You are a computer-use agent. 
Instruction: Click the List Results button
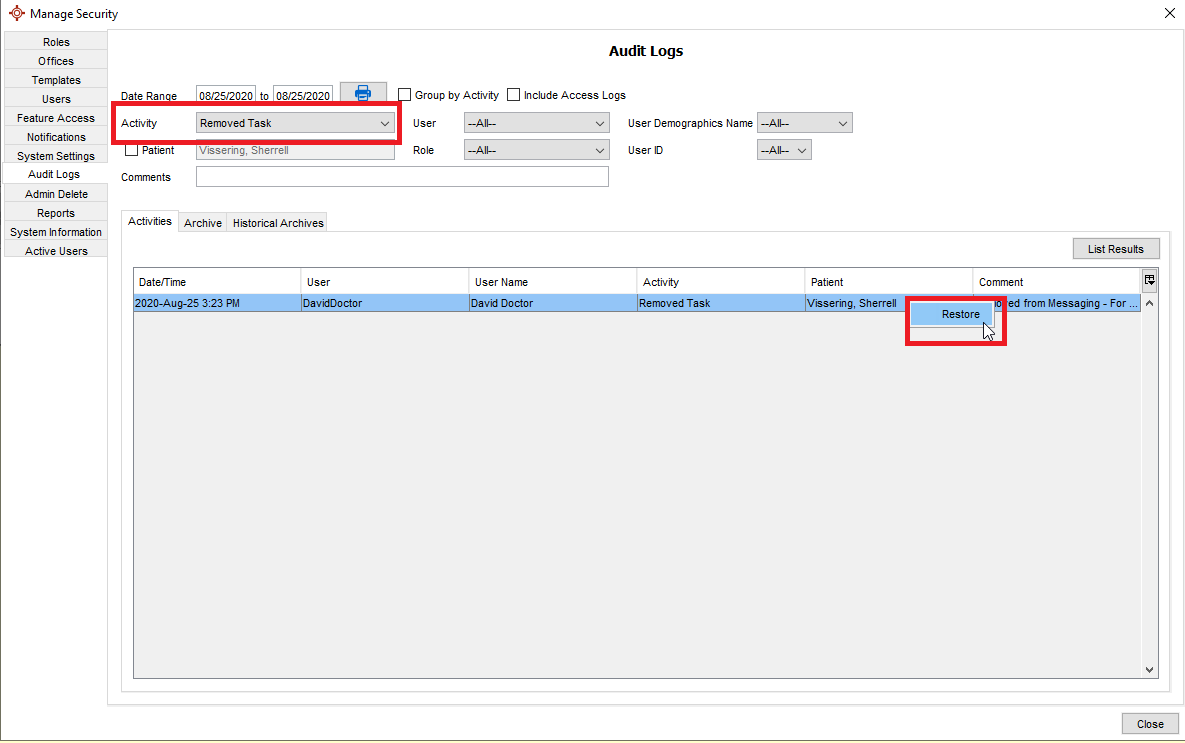(x=1115, y=249)
